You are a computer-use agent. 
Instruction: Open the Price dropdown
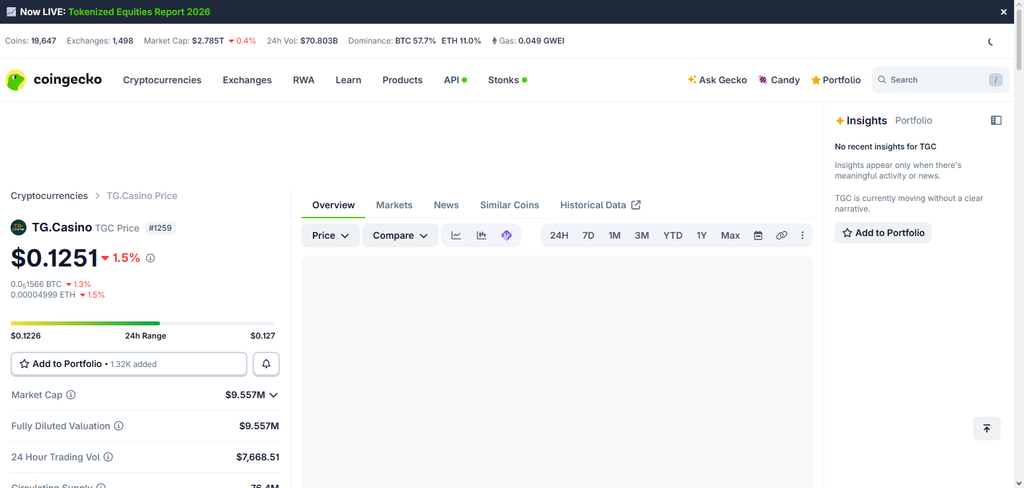click(330, 235)
